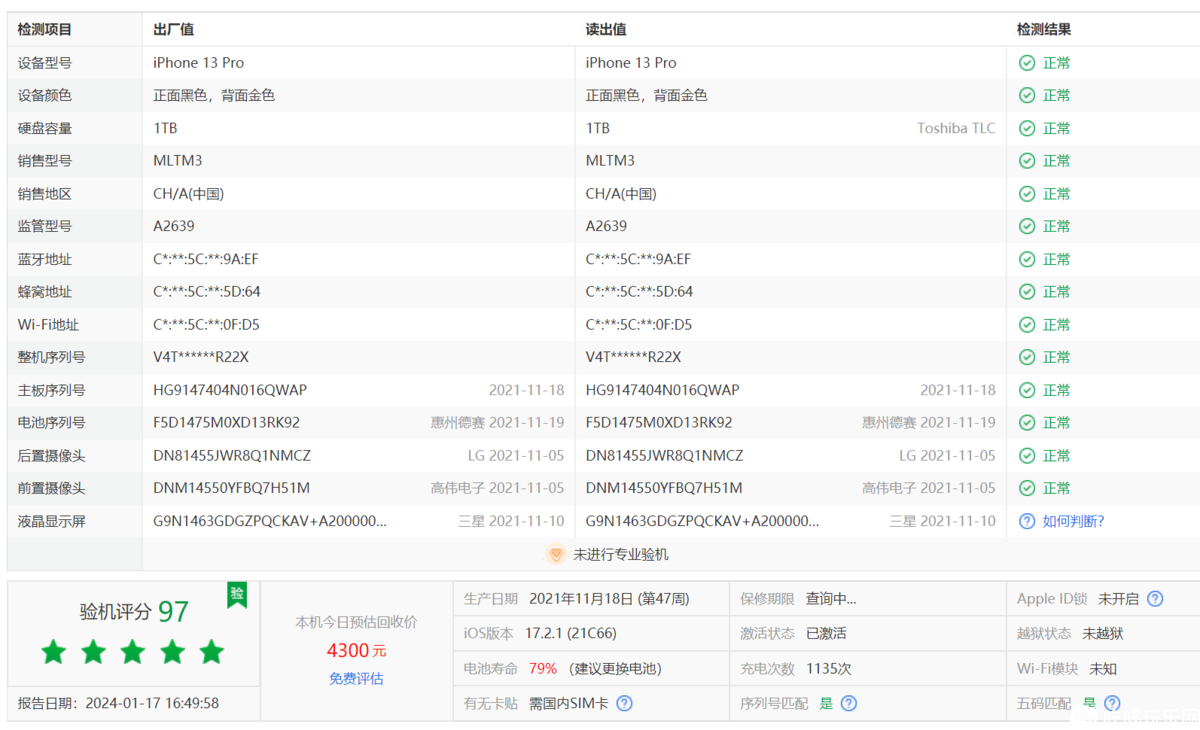The width and height of the screenshot is (1200, 730).
Task: Click 出厂值 三星 2021-11-10 in 液晶显示屏 row
Action: pyautogui.click(x=511, y=521)
